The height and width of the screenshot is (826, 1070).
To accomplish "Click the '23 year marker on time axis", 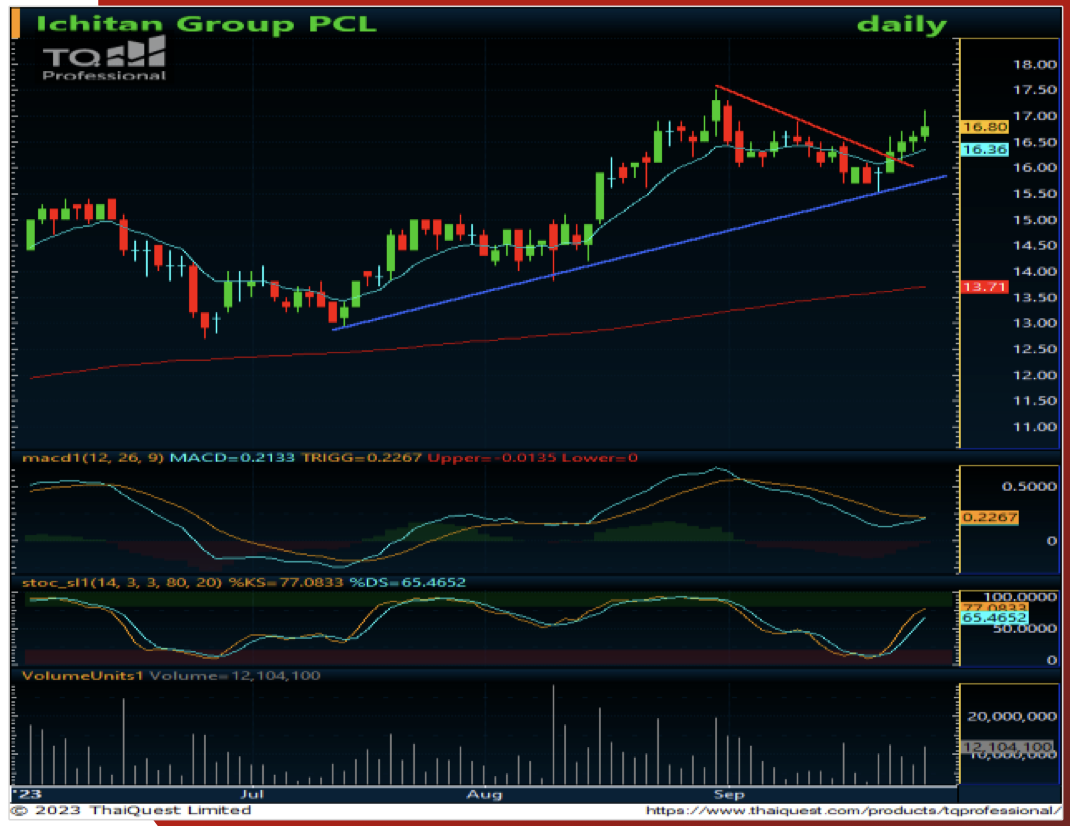I will pos(27,795).
